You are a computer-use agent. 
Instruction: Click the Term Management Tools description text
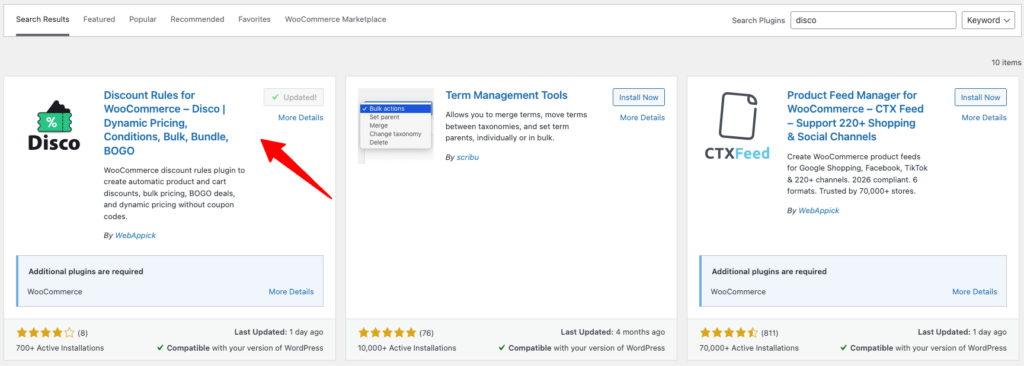tap(517, 126)
